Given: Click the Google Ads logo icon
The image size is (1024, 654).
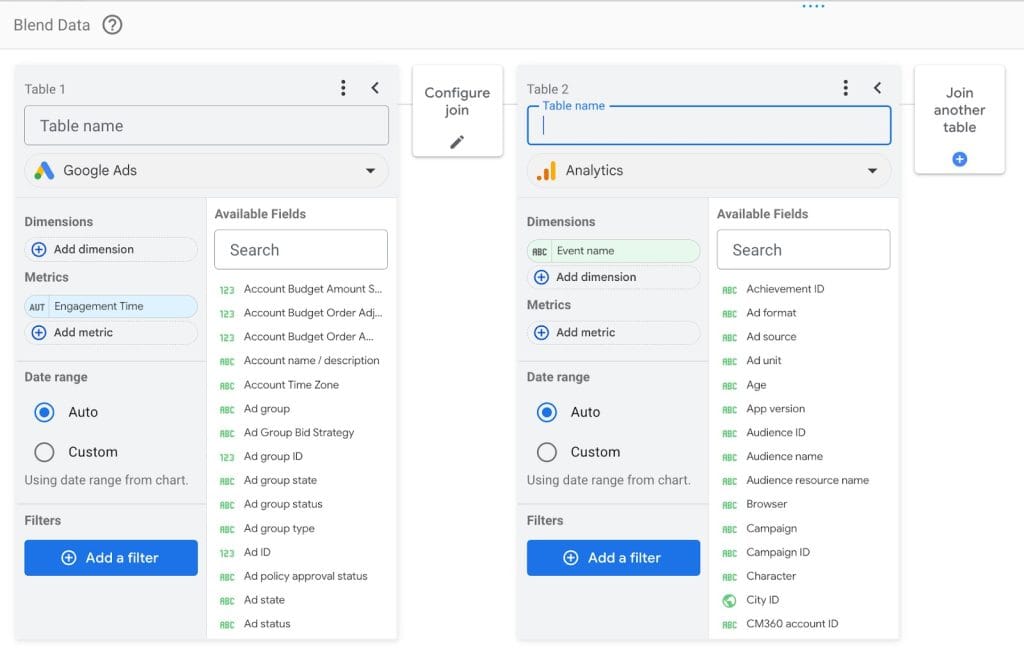Looking at the screenshot, I should point(44,171).
